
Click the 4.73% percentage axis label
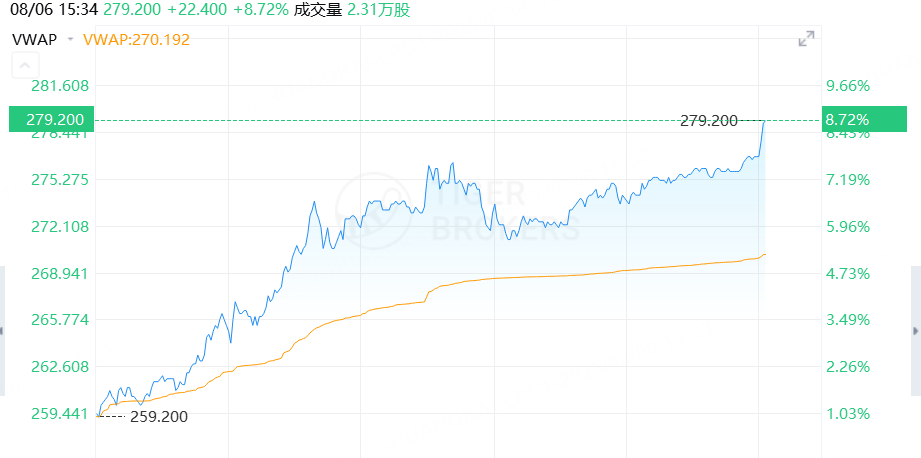click(x=847, y=273)
